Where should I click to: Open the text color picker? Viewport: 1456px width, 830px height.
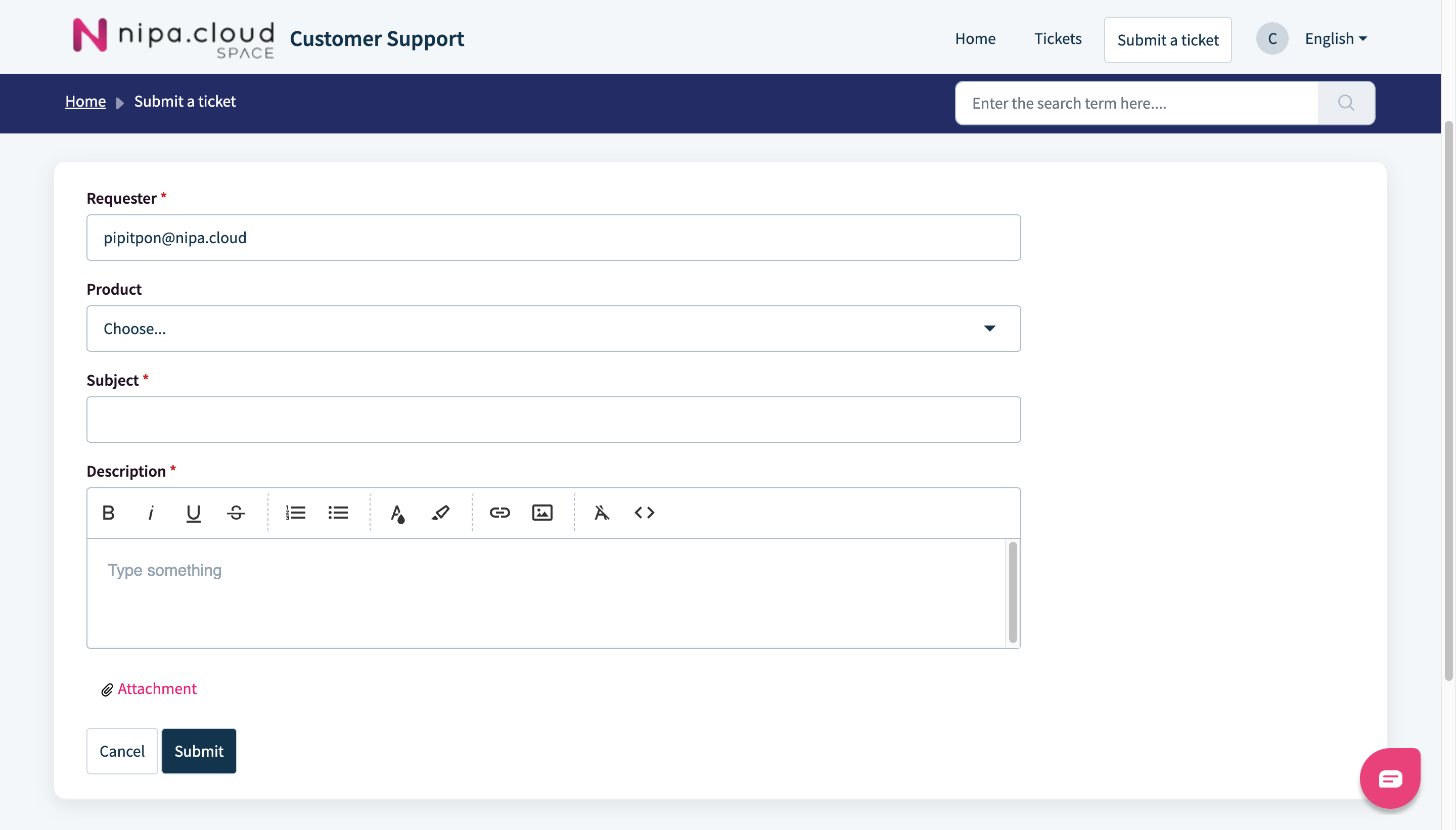397,513
